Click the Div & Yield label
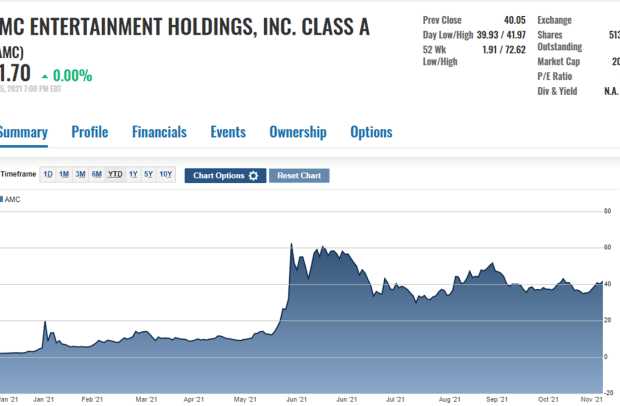Image resolution: width=620 pixels, height=406 pixels. click(x=557, y=91)
